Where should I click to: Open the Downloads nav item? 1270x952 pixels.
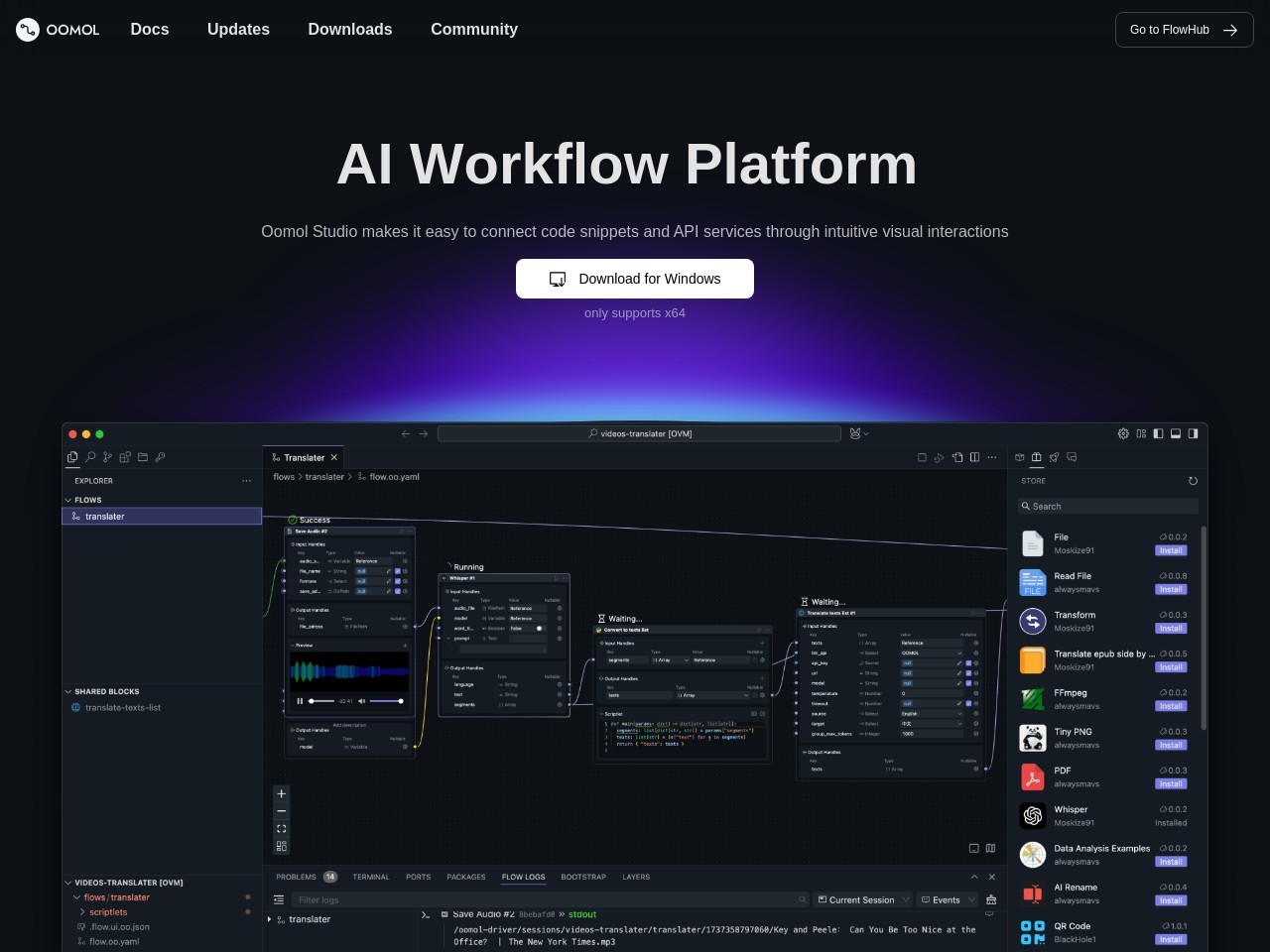[350, 30]
